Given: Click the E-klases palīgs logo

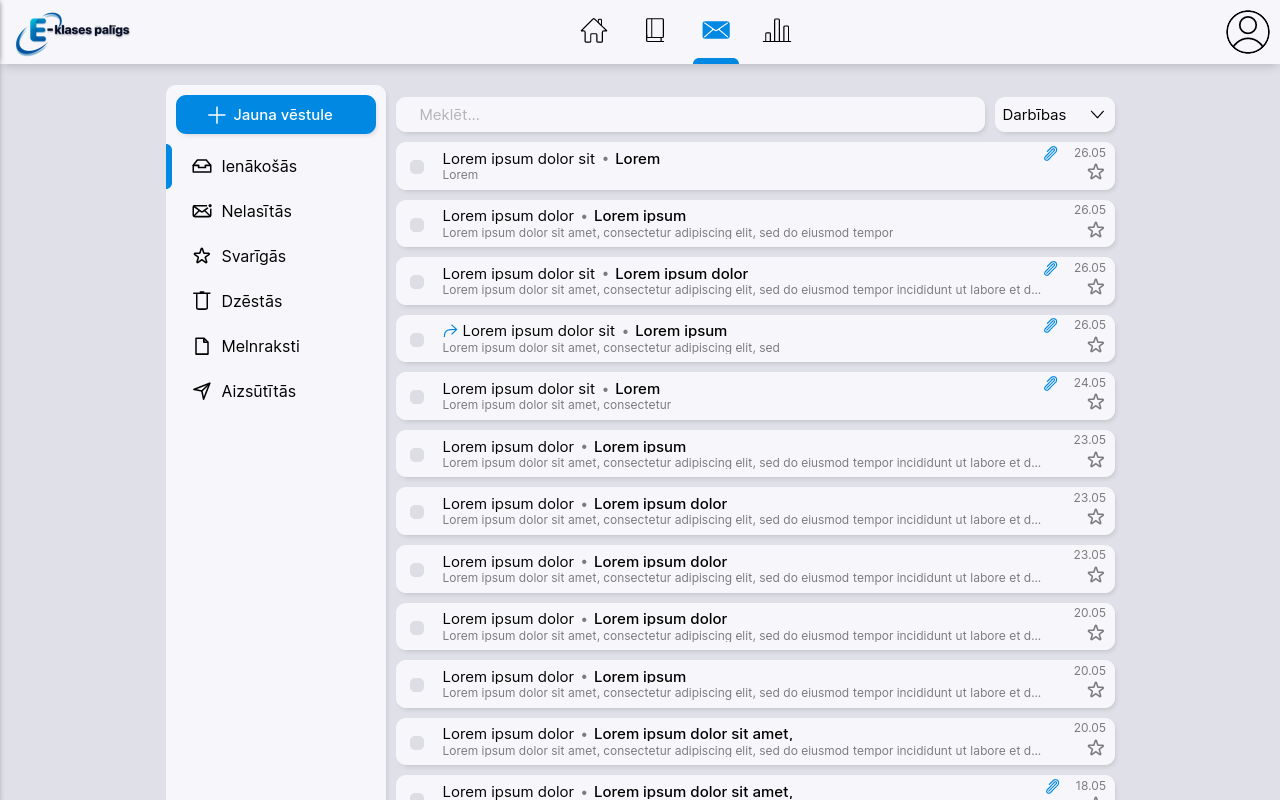Looking at the screenshot, I should pos(73,33).
